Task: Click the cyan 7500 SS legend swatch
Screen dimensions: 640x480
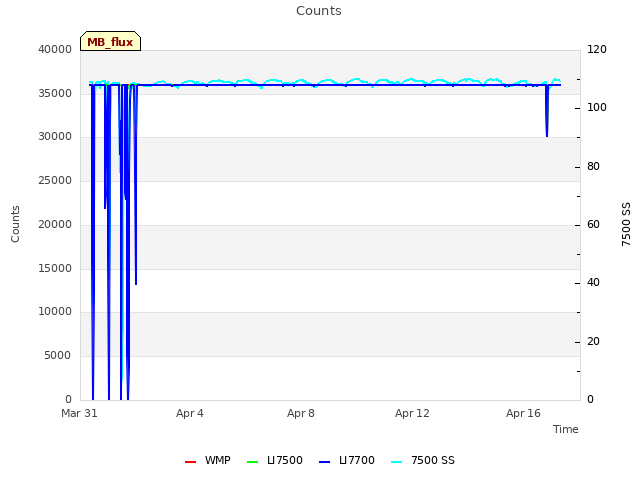Action: coord(396,462)
